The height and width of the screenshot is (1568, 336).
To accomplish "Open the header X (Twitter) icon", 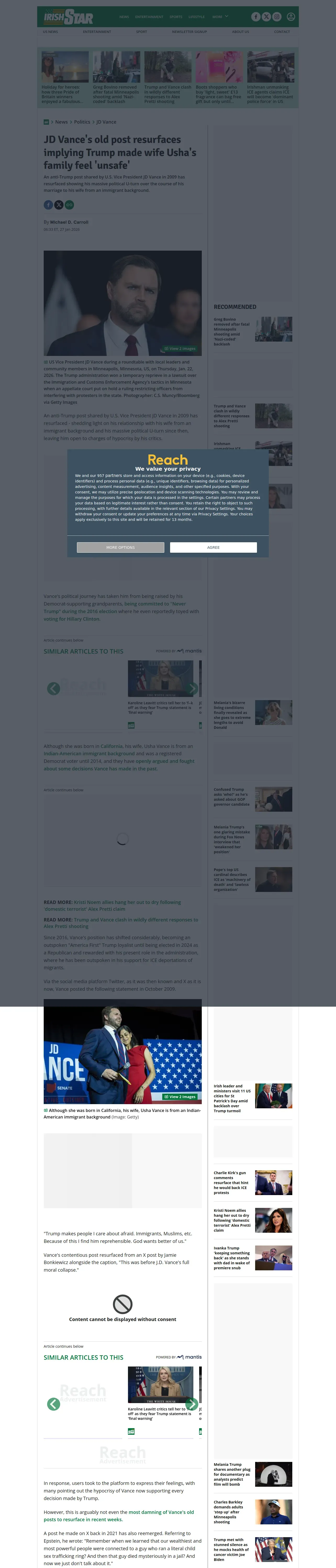I will click(x=266, y=17).
